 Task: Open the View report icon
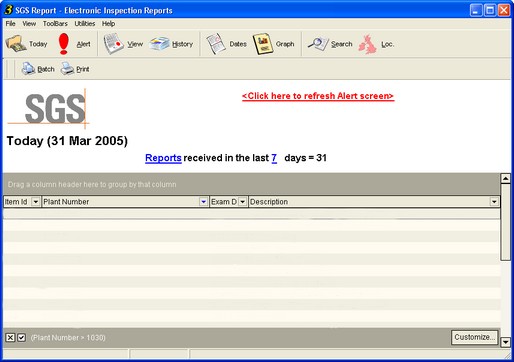click(113, 44)
